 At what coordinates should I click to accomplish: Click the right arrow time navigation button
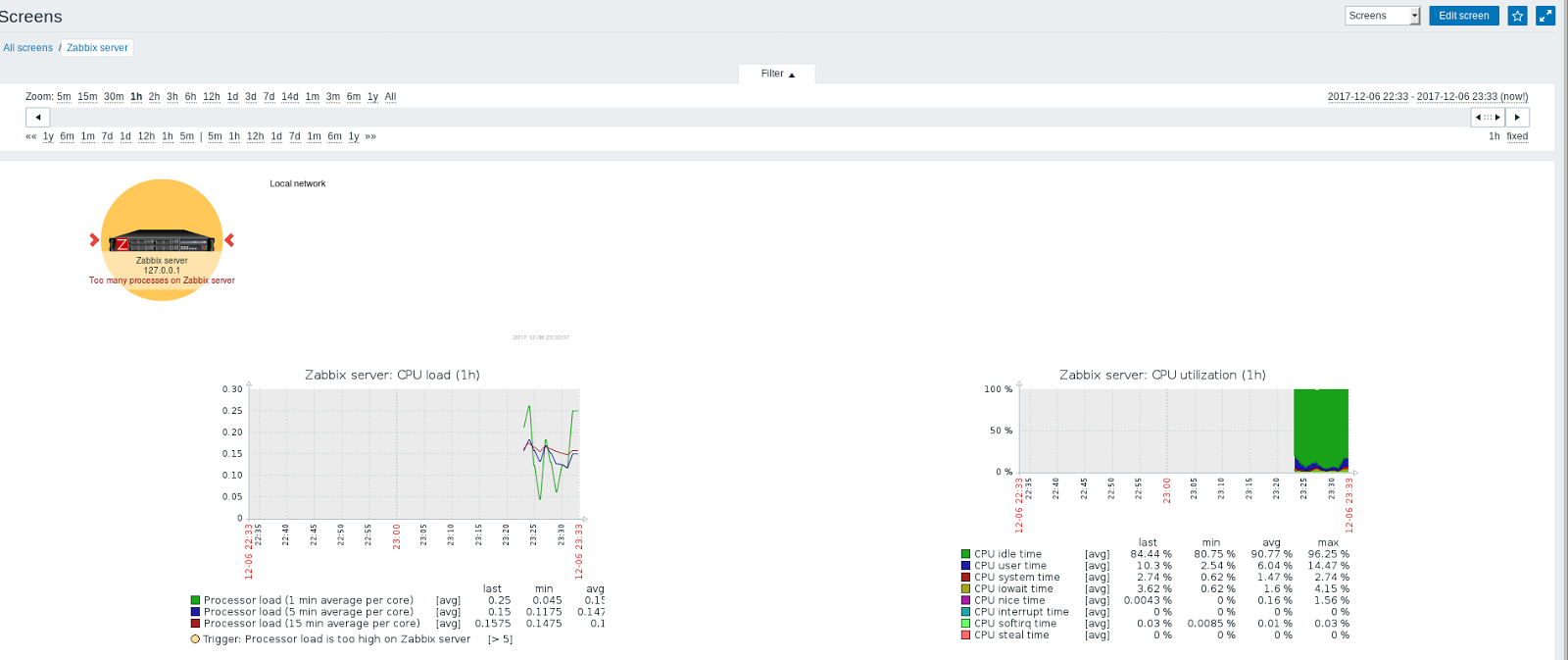pos(1517,117)
